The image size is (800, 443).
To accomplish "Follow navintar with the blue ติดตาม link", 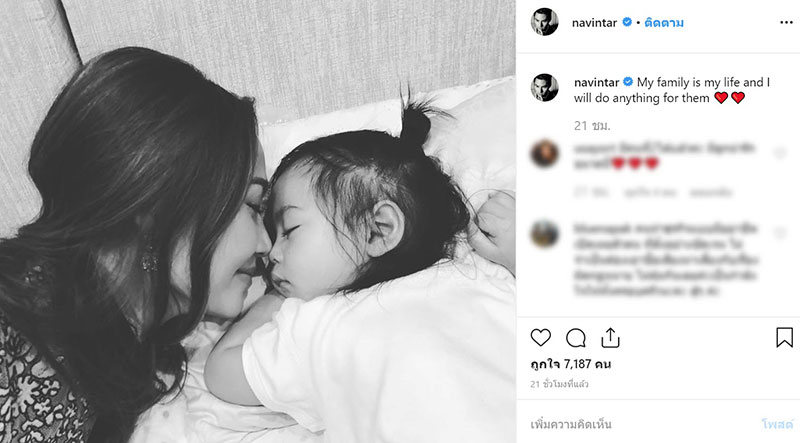I will pyautogui.click(x=664, y=22).
